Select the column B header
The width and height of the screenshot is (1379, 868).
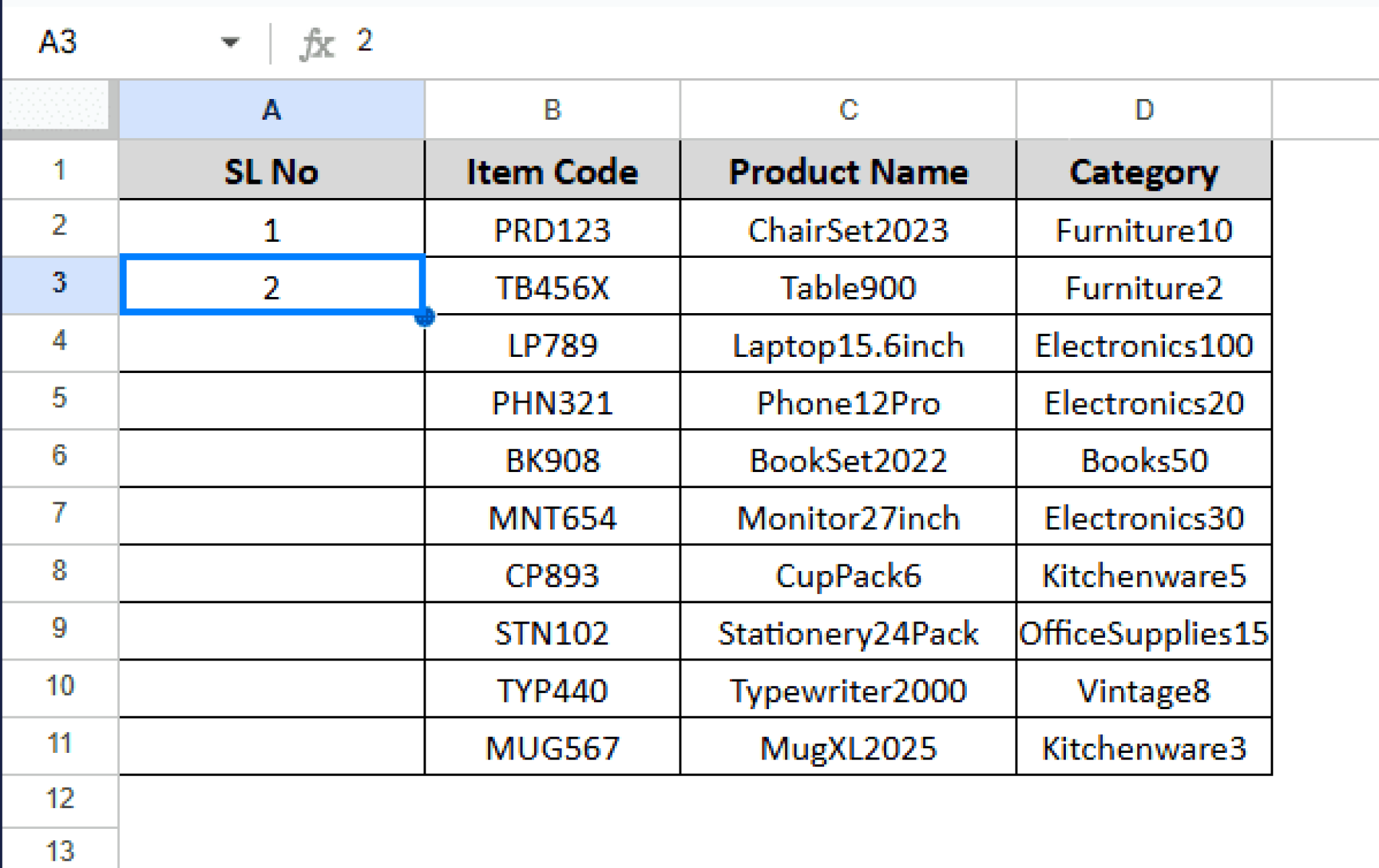552,110
